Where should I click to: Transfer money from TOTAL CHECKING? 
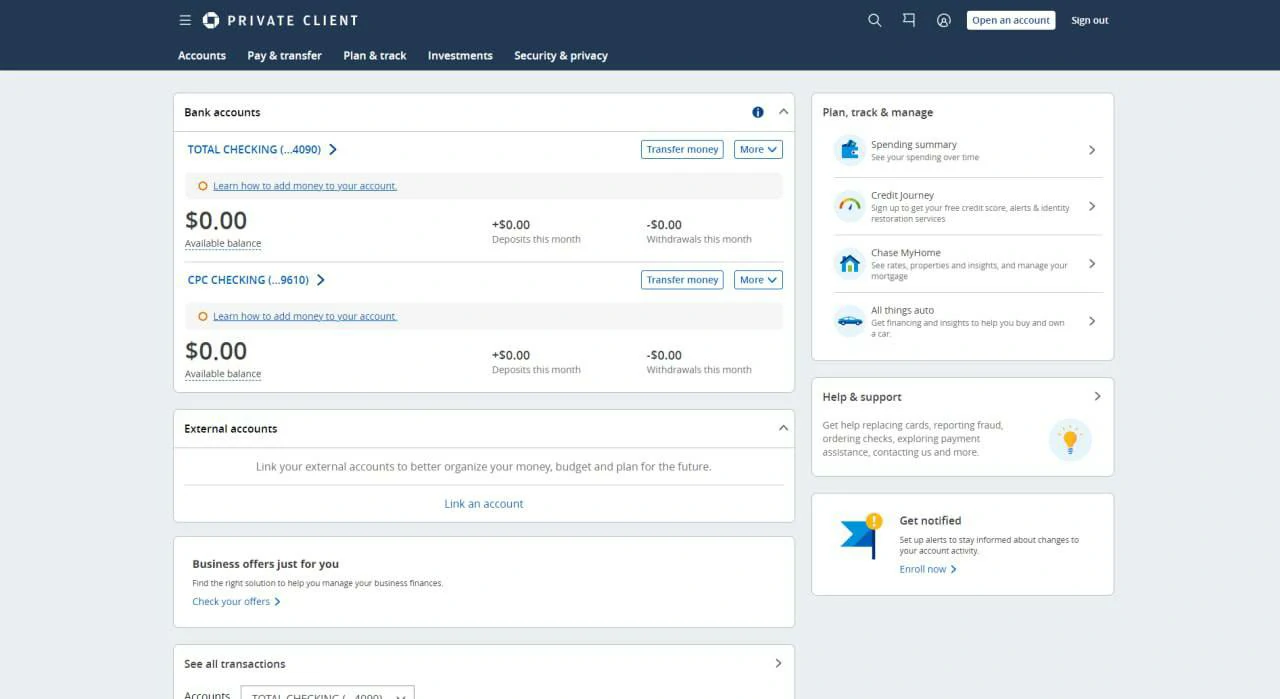point(682,149)
